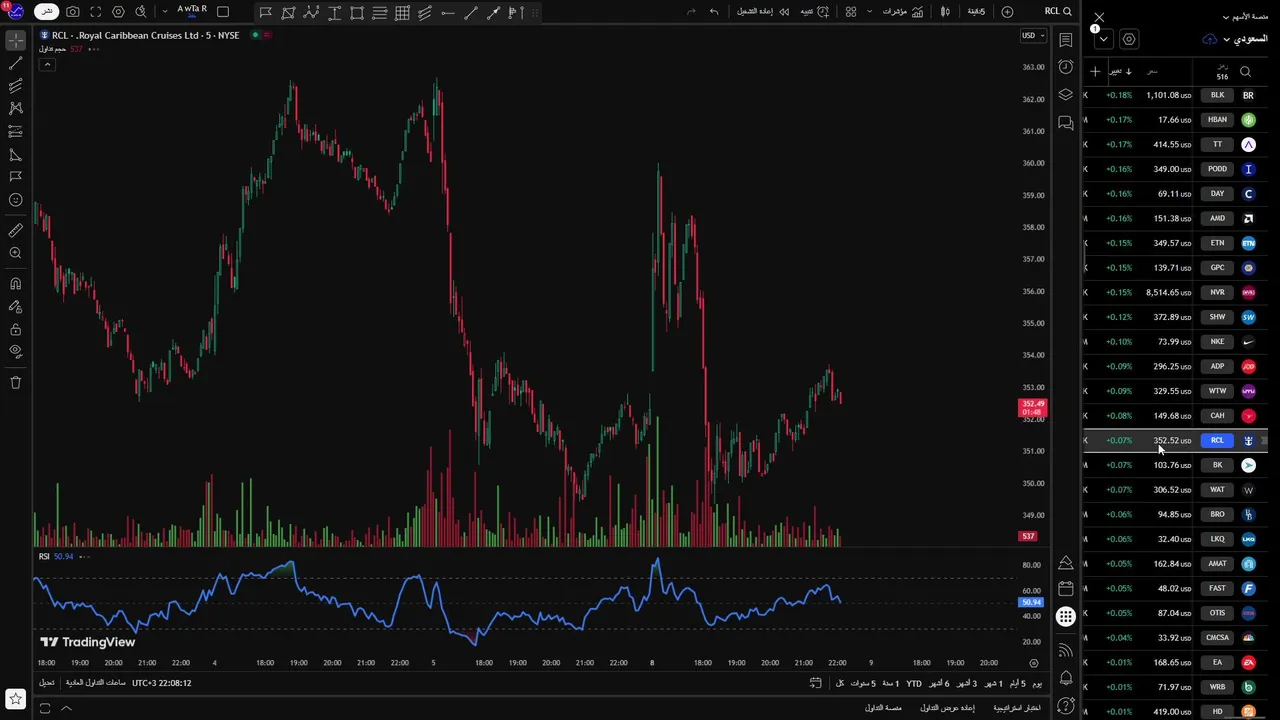Open chart settings hexagon icon in top toolbar

pos(119,12)
